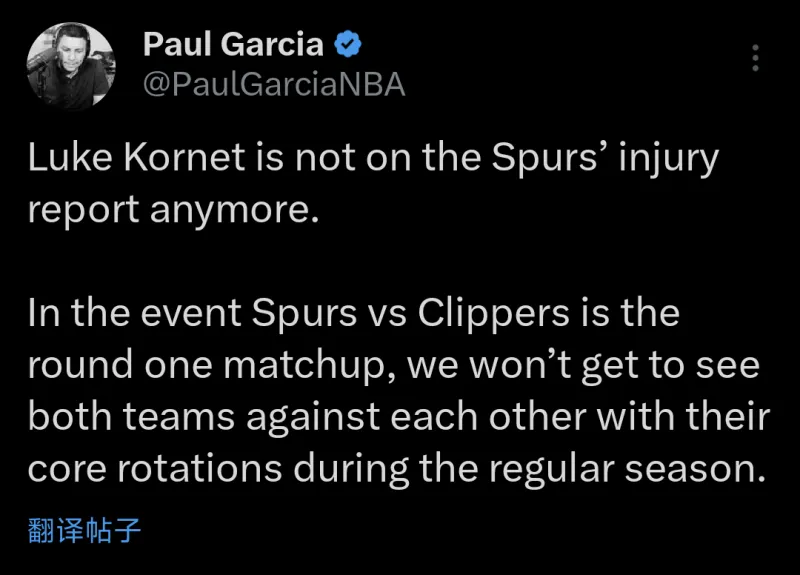Viewport: 800px width, 575px height.
Task: Click the text "In the event"
Action: (x=128, y=313)
